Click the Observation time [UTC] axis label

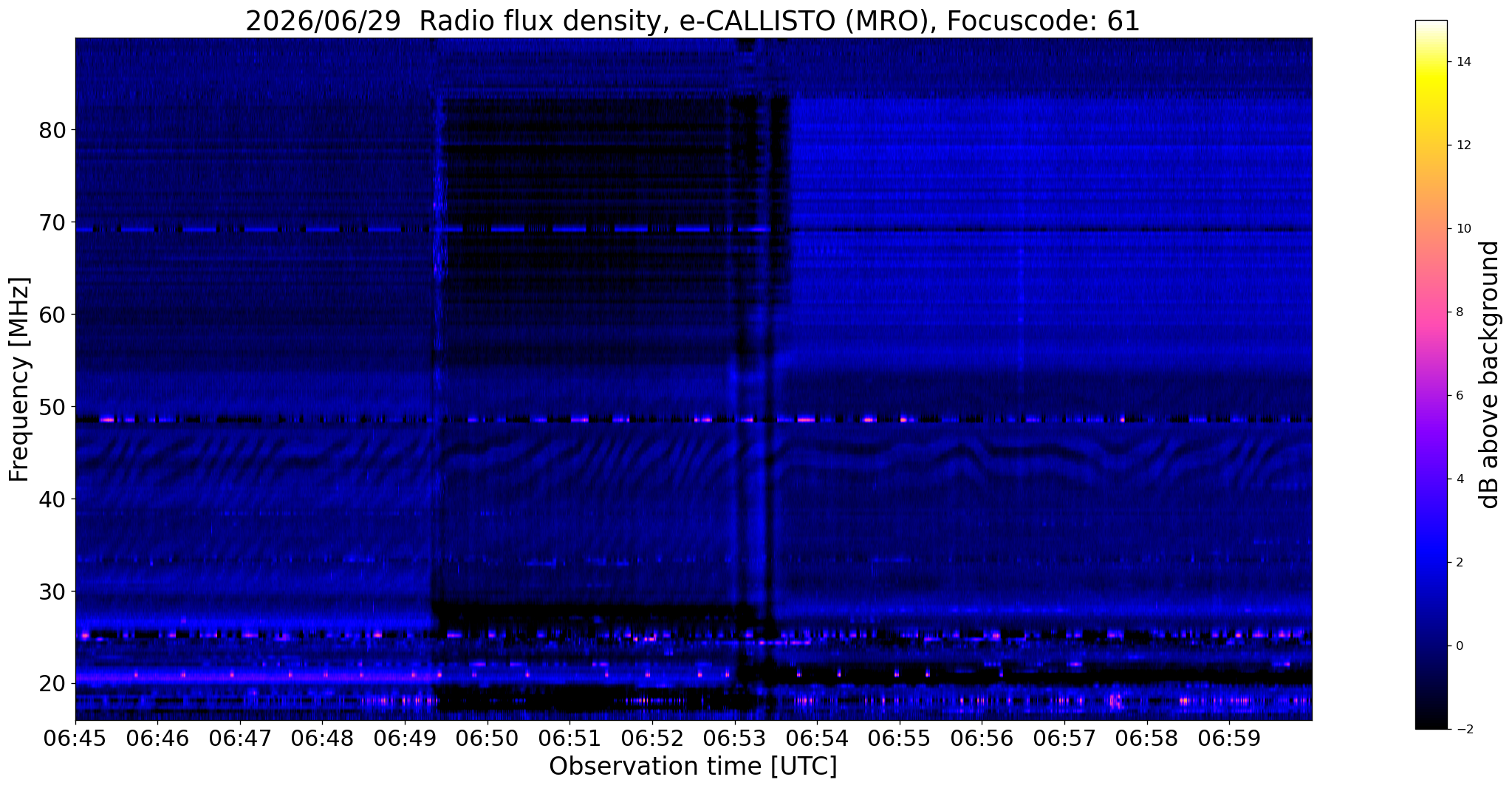click(693, 767)
